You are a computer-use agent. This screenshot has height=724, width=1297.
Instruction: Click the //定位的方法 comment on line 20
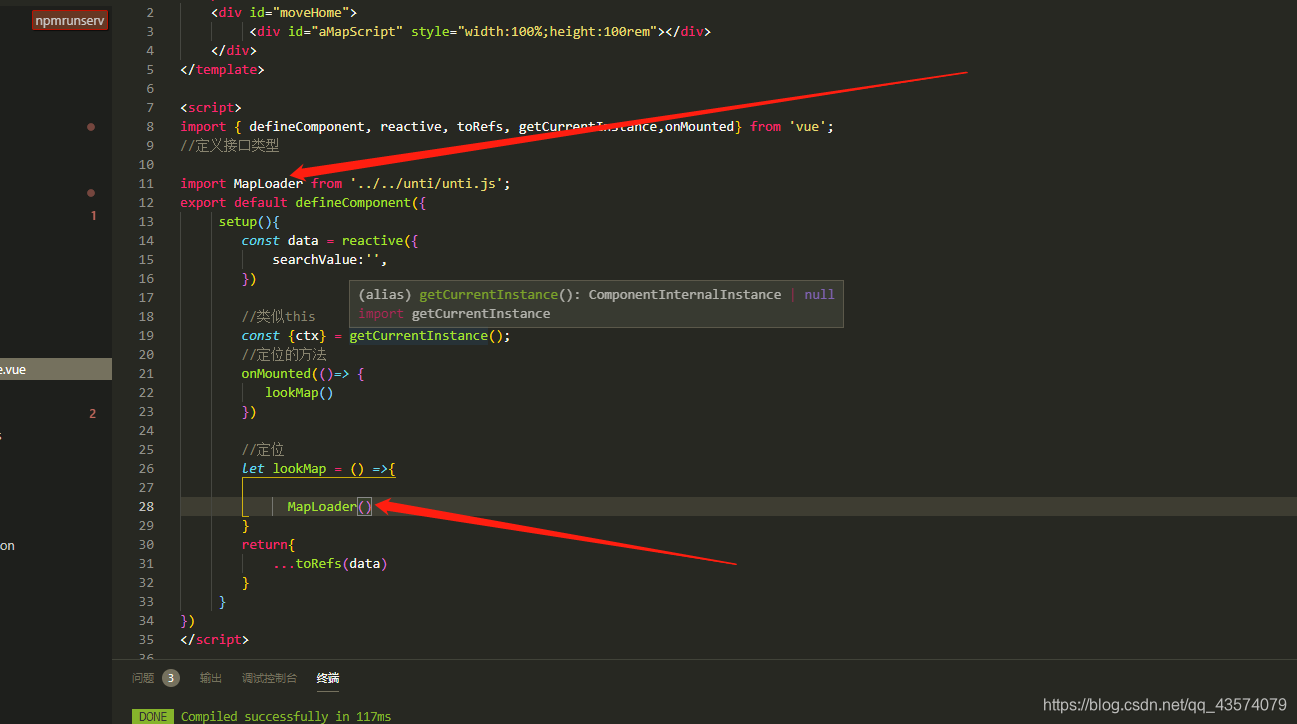click(284, 355)
